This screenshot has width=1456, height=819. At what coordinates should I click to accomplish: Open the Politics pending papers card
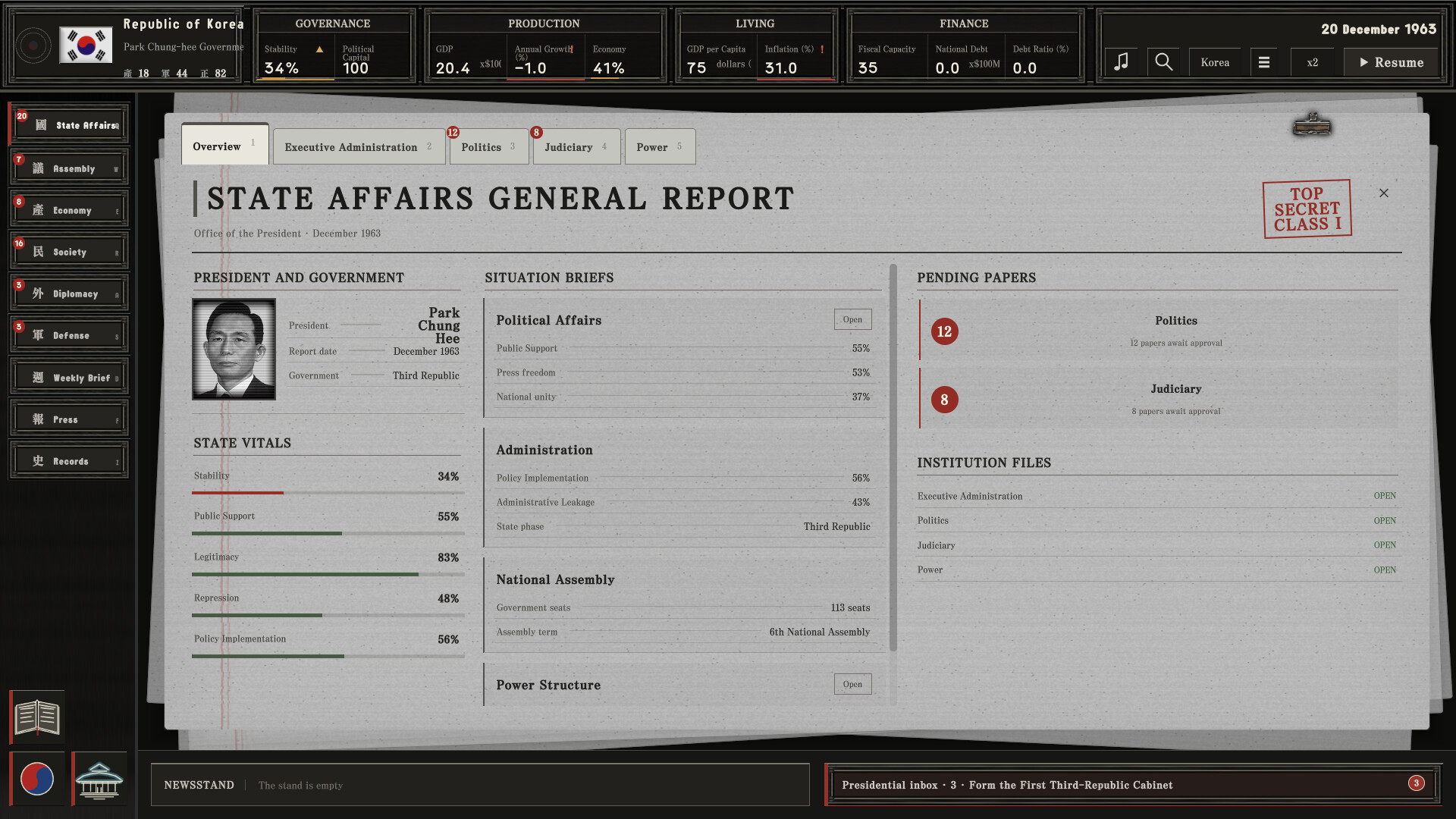[x=1159, y=330]
